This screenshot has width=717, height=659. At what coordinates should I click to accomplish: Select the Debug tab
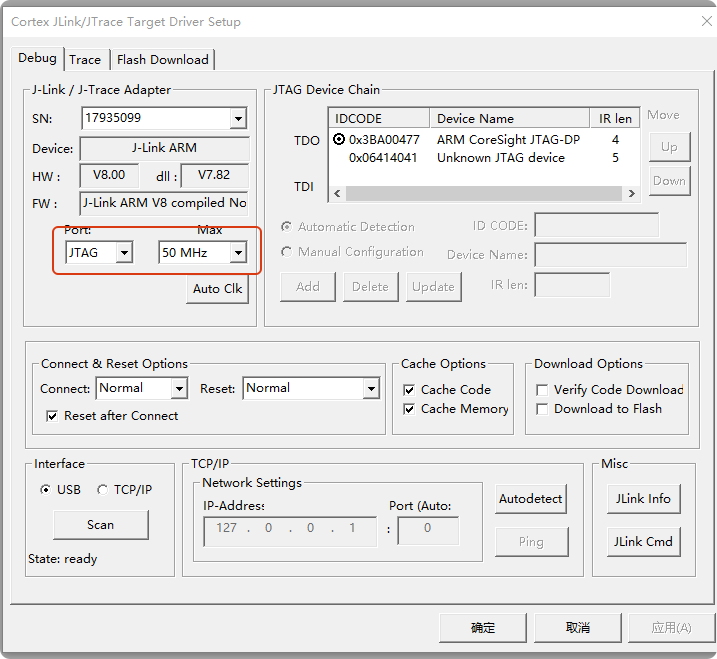coord(37,58)
